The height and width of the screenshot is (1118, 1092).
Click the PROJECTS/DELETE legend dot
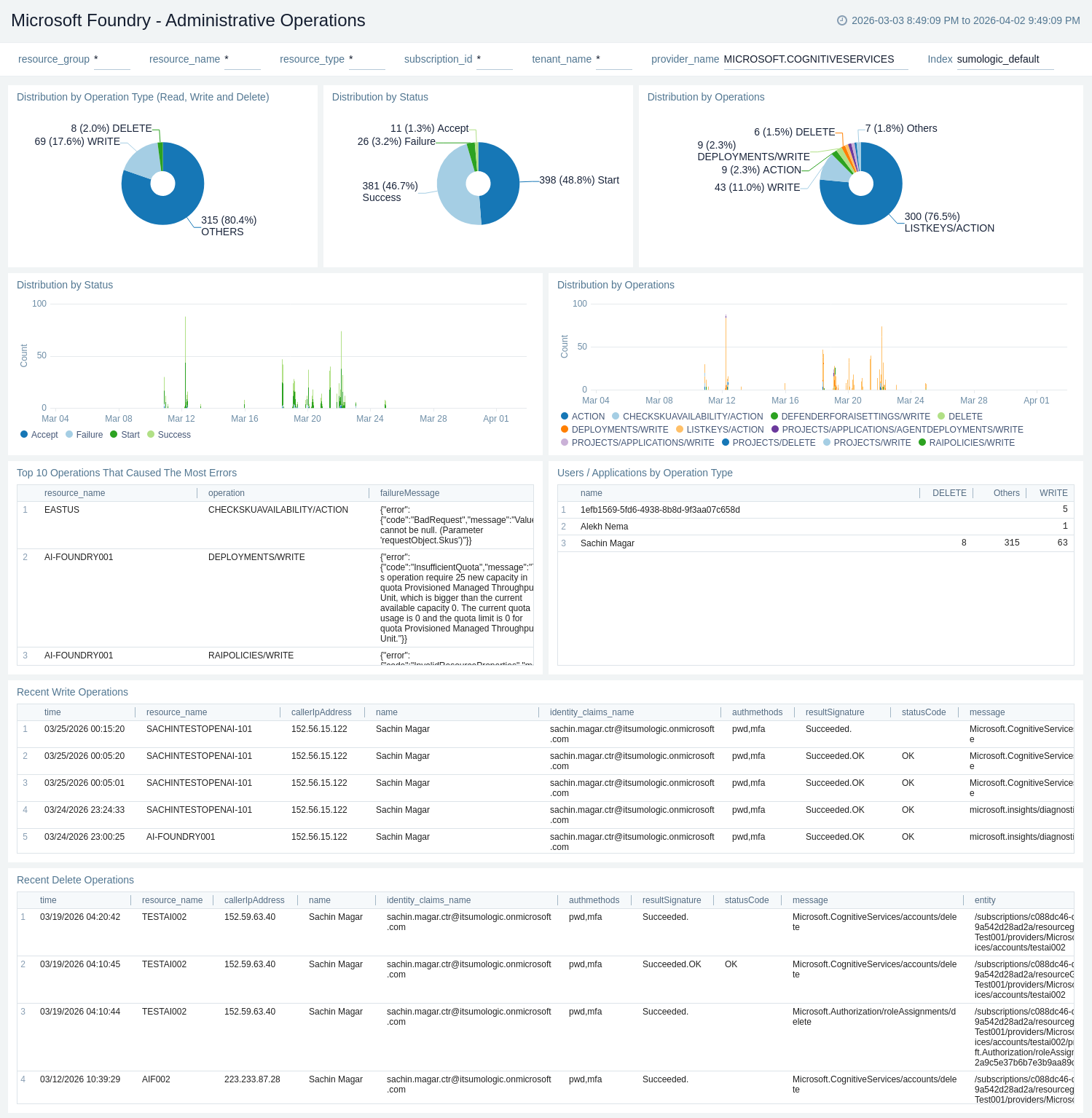pos(726,443)
